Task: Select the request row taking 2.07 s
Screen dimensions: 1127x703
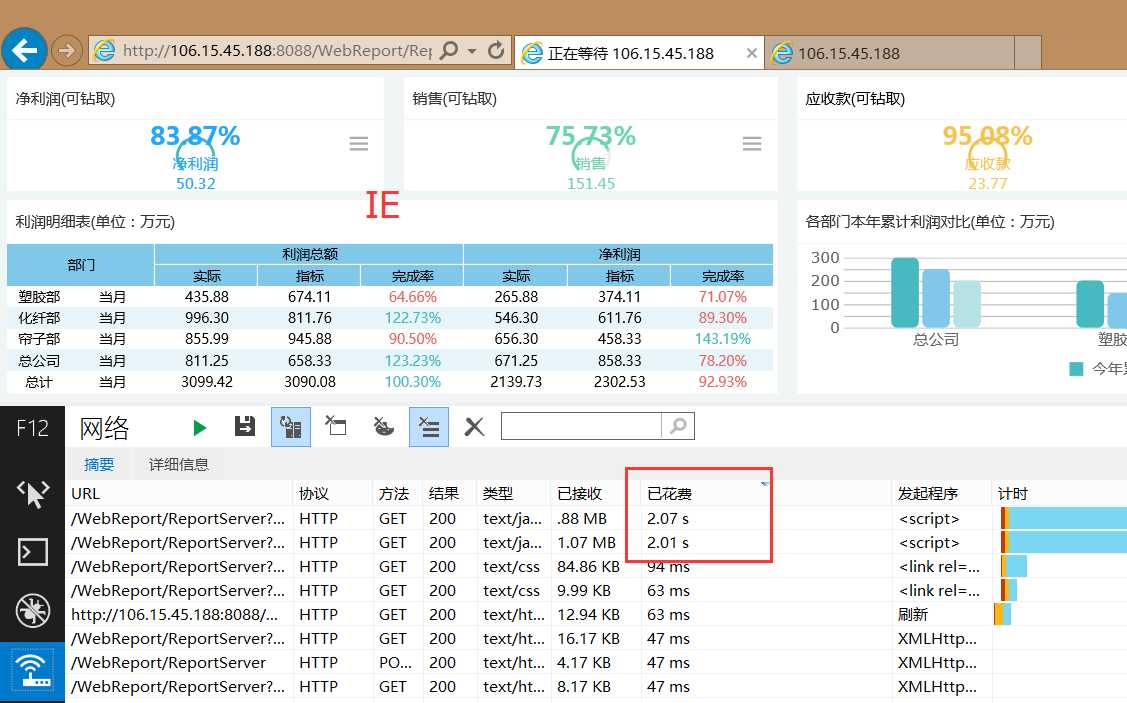Action: [x=597, y=518]
